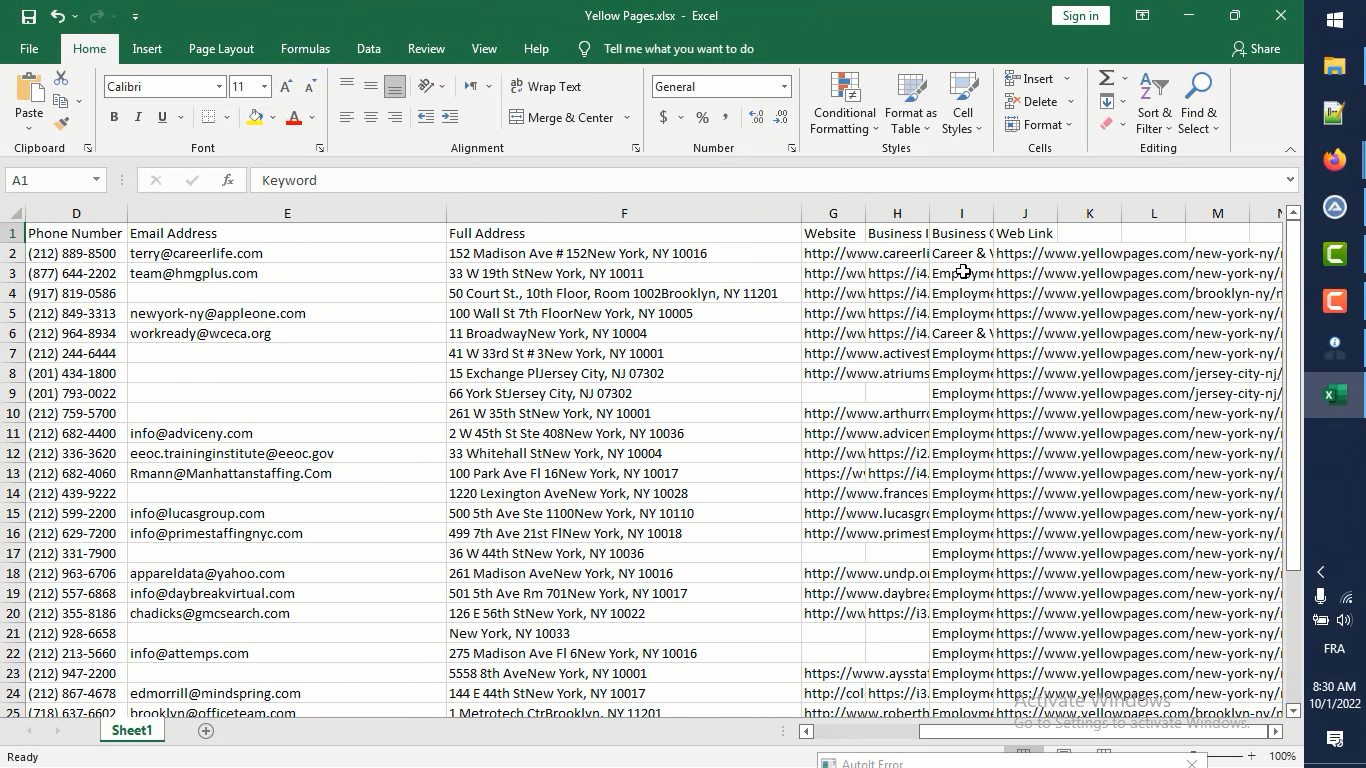Share the workbook
The width and height of the screenshot is (1366, 768).
pos(1256,49)
